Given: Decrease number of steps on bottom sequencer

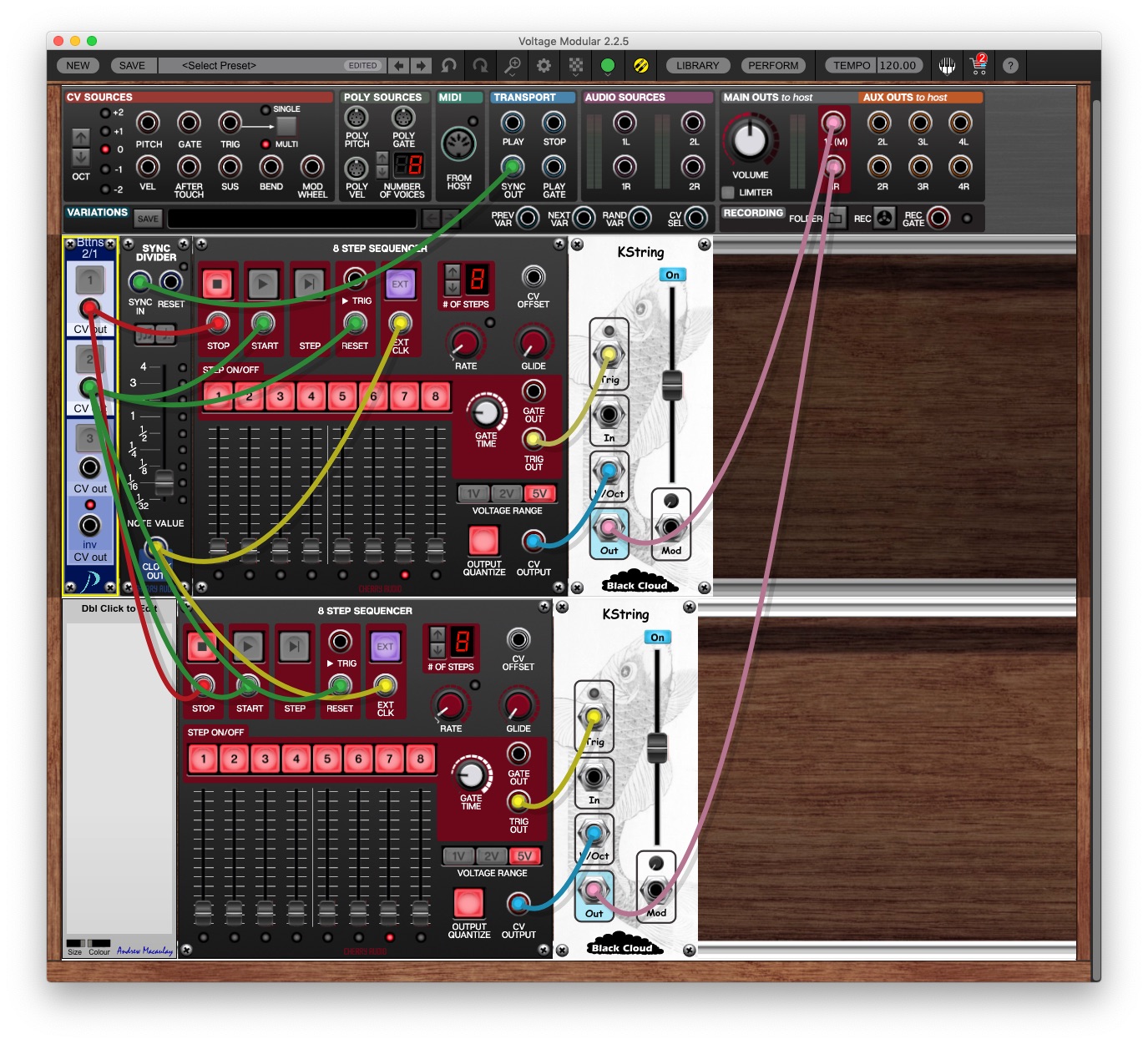Looking at the screenshot, I should point(437,650).
